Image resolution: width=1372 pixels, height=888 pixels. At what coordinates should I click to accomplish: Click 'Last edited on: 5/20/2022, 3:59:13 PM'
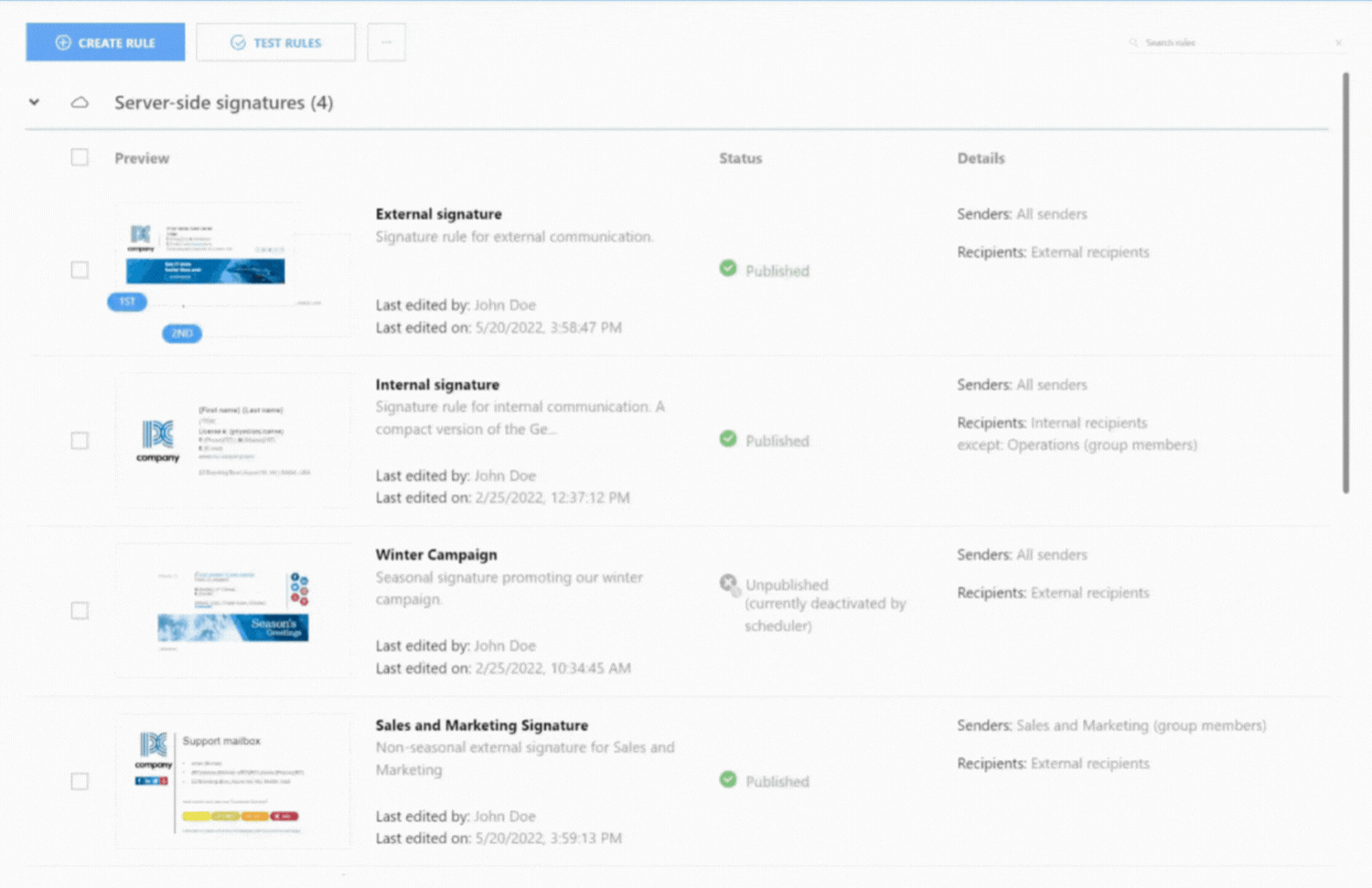[x=498, y=839]
